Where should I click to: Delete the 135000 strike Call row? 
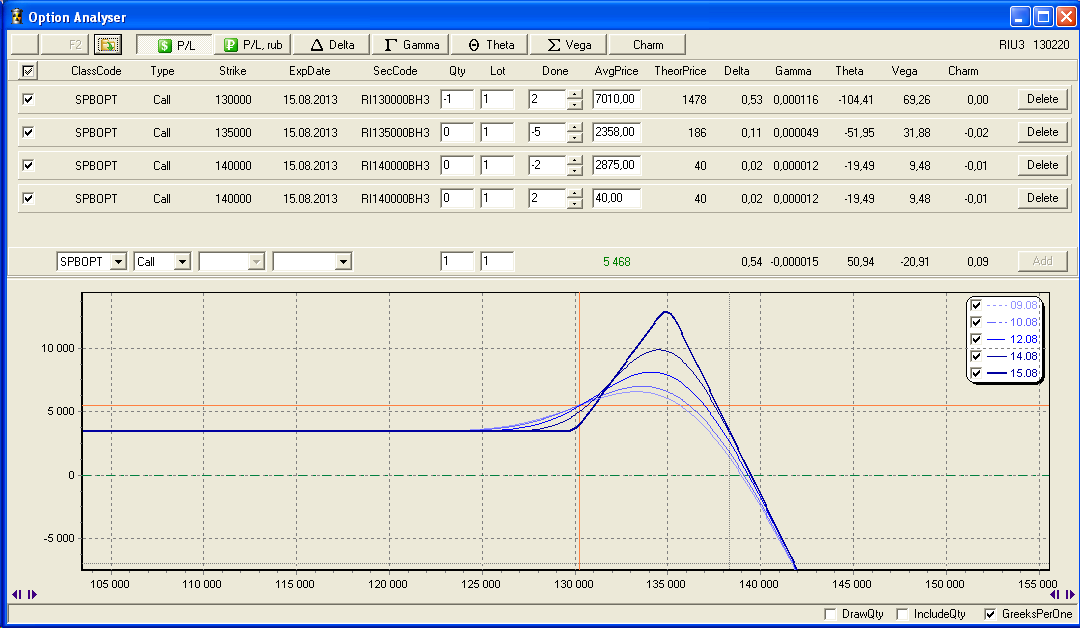[1042, 132]
